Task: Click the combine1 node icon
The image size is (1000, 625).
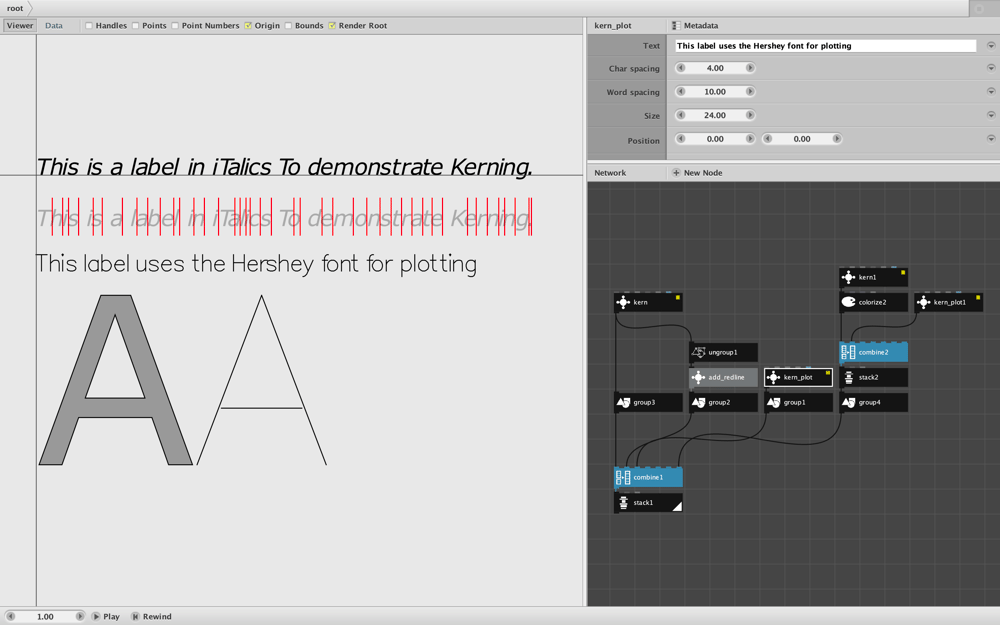Action: [x=624, y=477]
